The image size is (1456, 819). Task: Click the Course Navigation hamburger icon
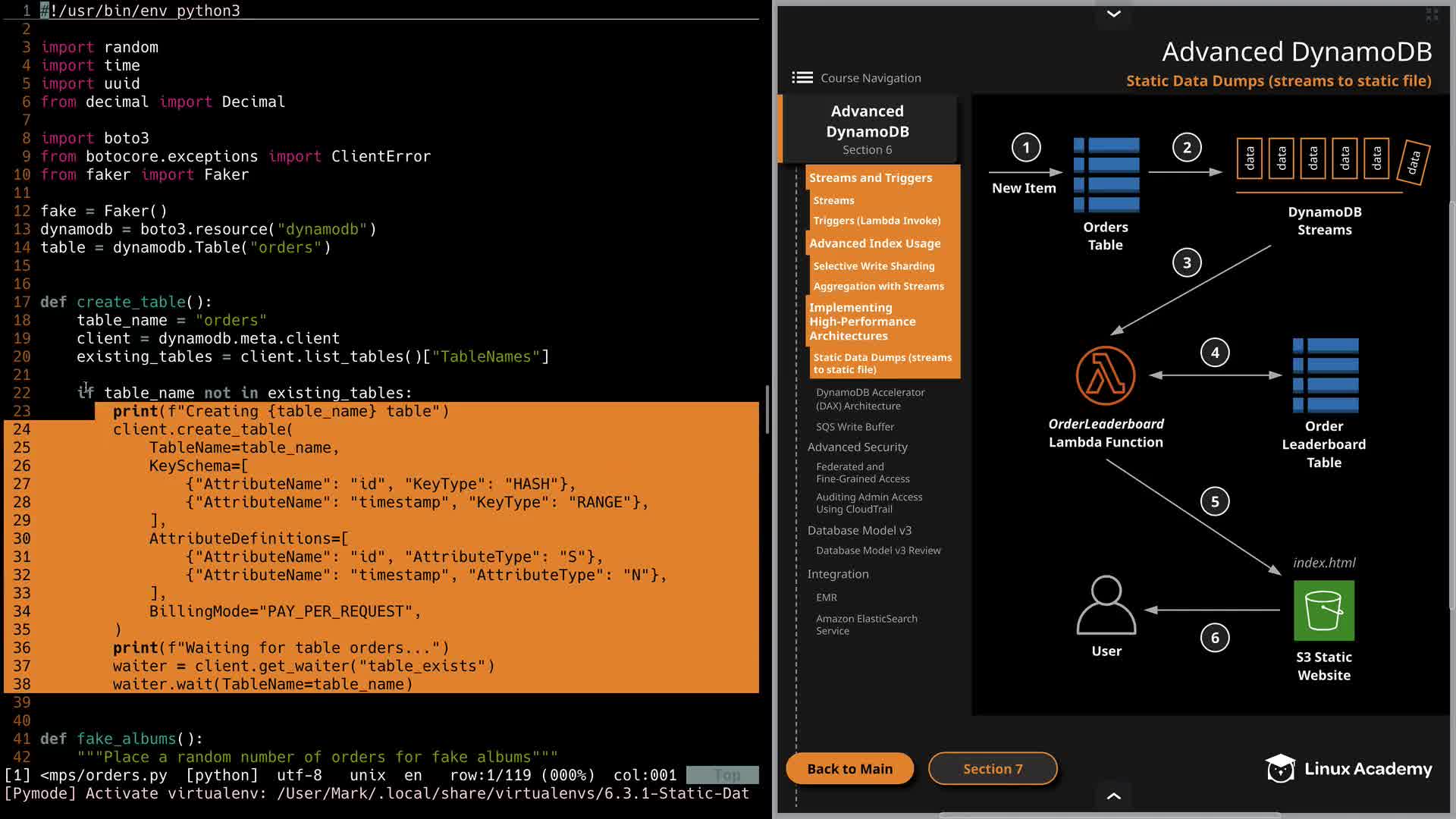pos(802,78)
